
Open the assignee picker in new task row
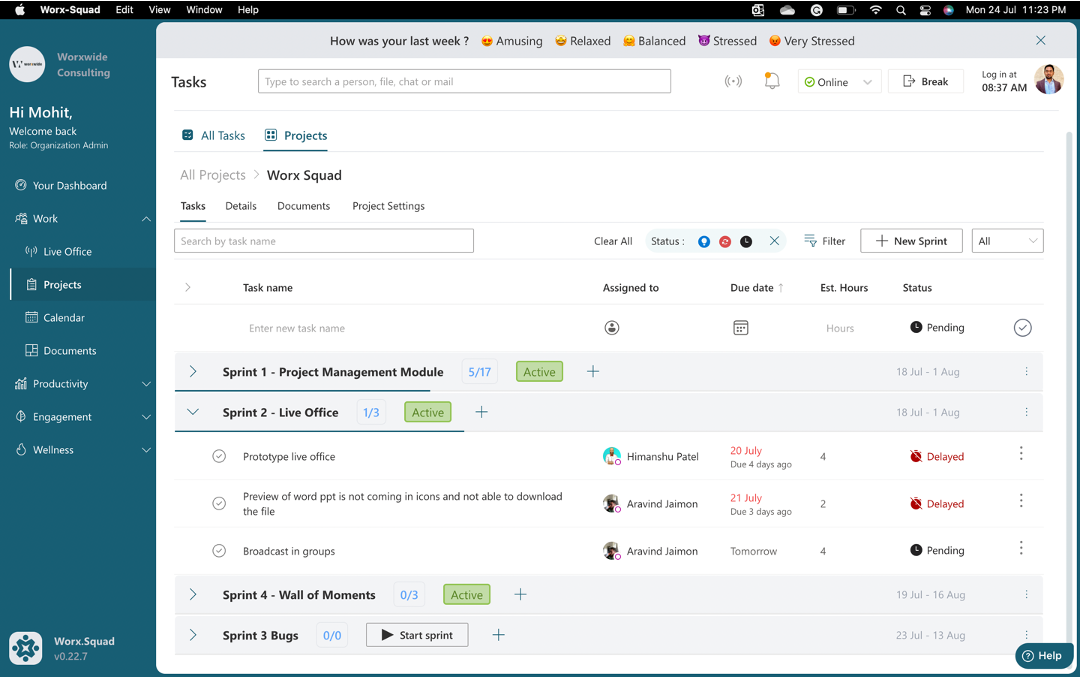pyautogui.click(x=612, y=327)
